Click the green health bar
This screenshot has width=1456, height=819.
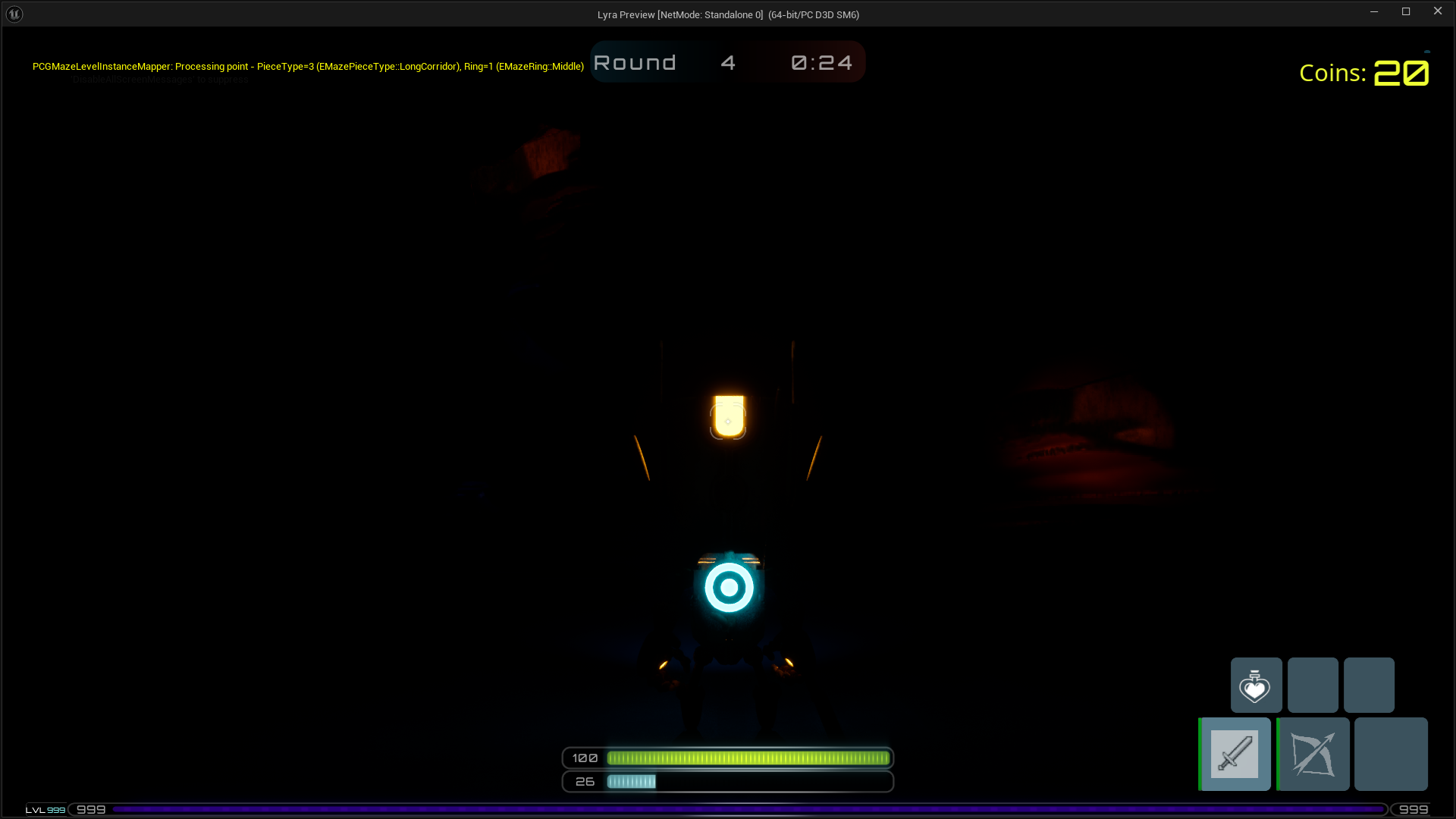[x=748, y=758]
